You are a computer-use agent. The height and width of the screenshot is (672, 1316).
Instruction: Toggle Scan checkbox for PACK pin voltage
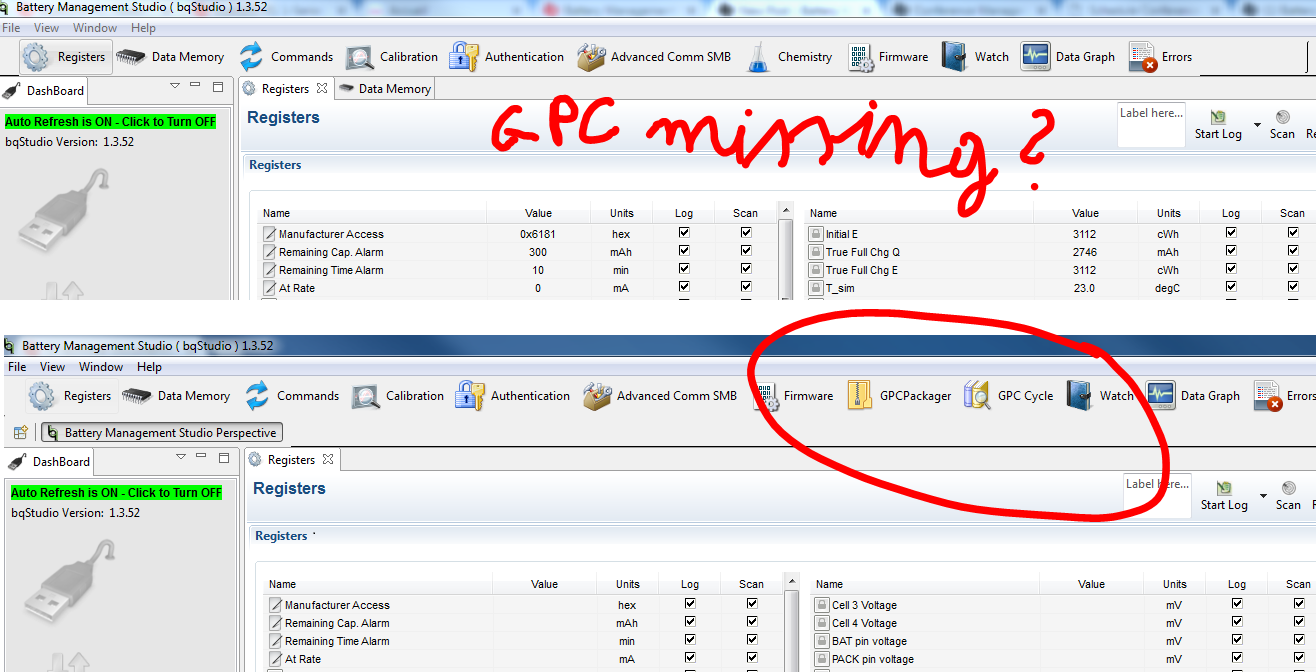point(1299,659)
